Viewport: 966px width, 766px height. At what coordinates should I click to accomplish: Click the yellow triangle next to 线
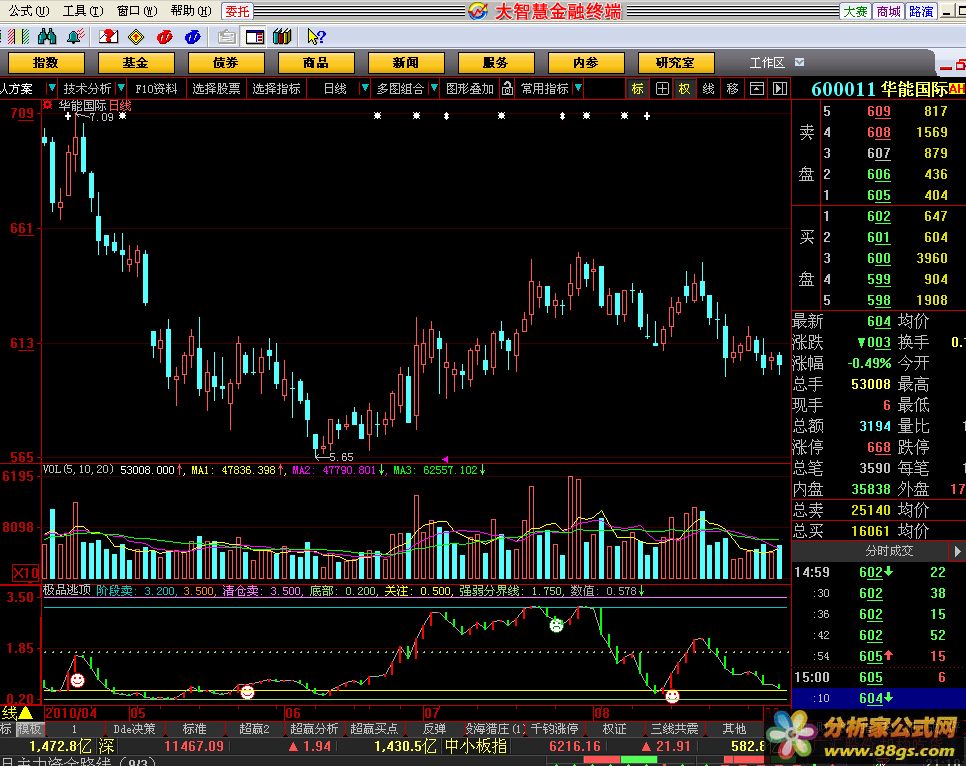pyautogui.click(x=25, y=714)
